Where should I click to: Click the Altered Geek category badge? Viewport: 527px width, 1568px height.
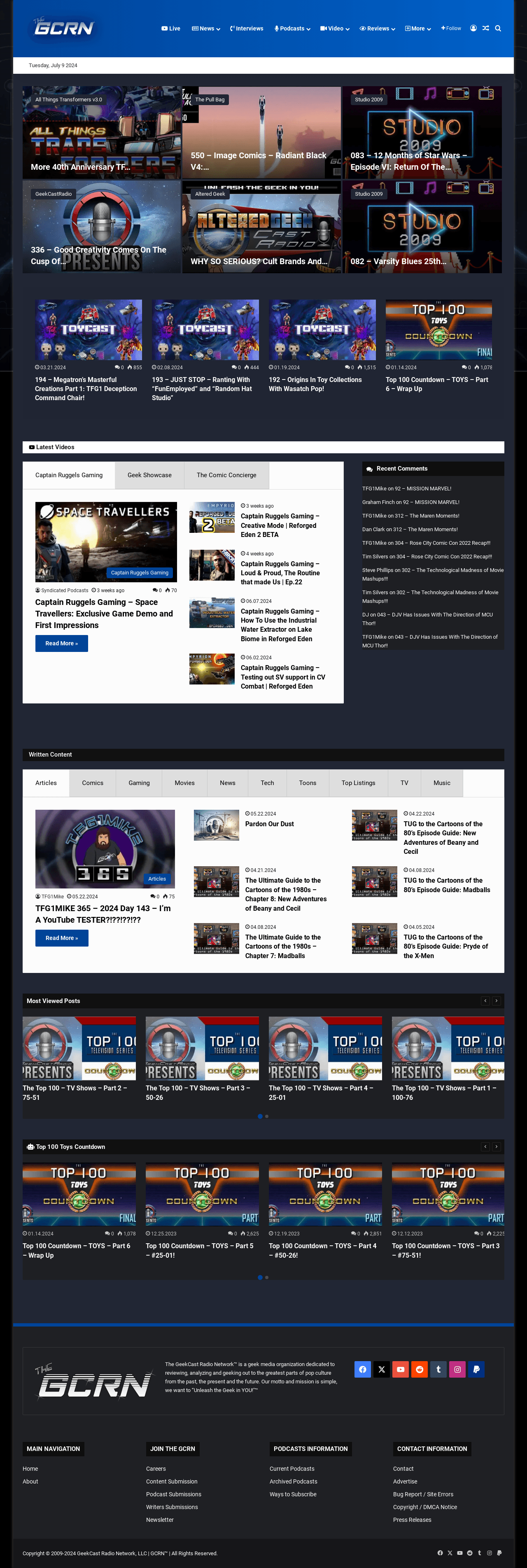pos(210,194)
